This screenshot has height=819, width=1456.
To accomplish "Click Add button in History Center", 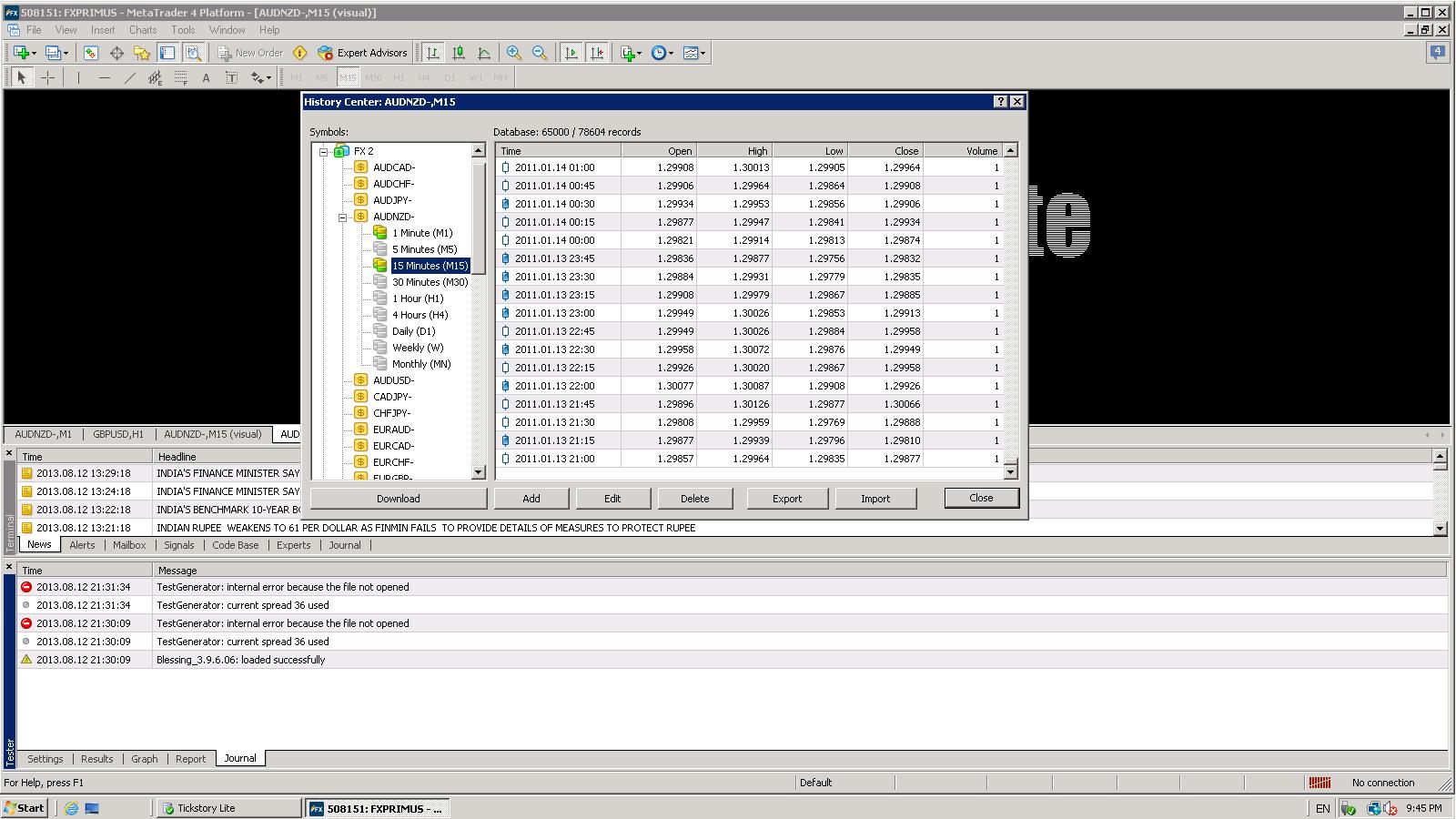I will click(531, 499).
